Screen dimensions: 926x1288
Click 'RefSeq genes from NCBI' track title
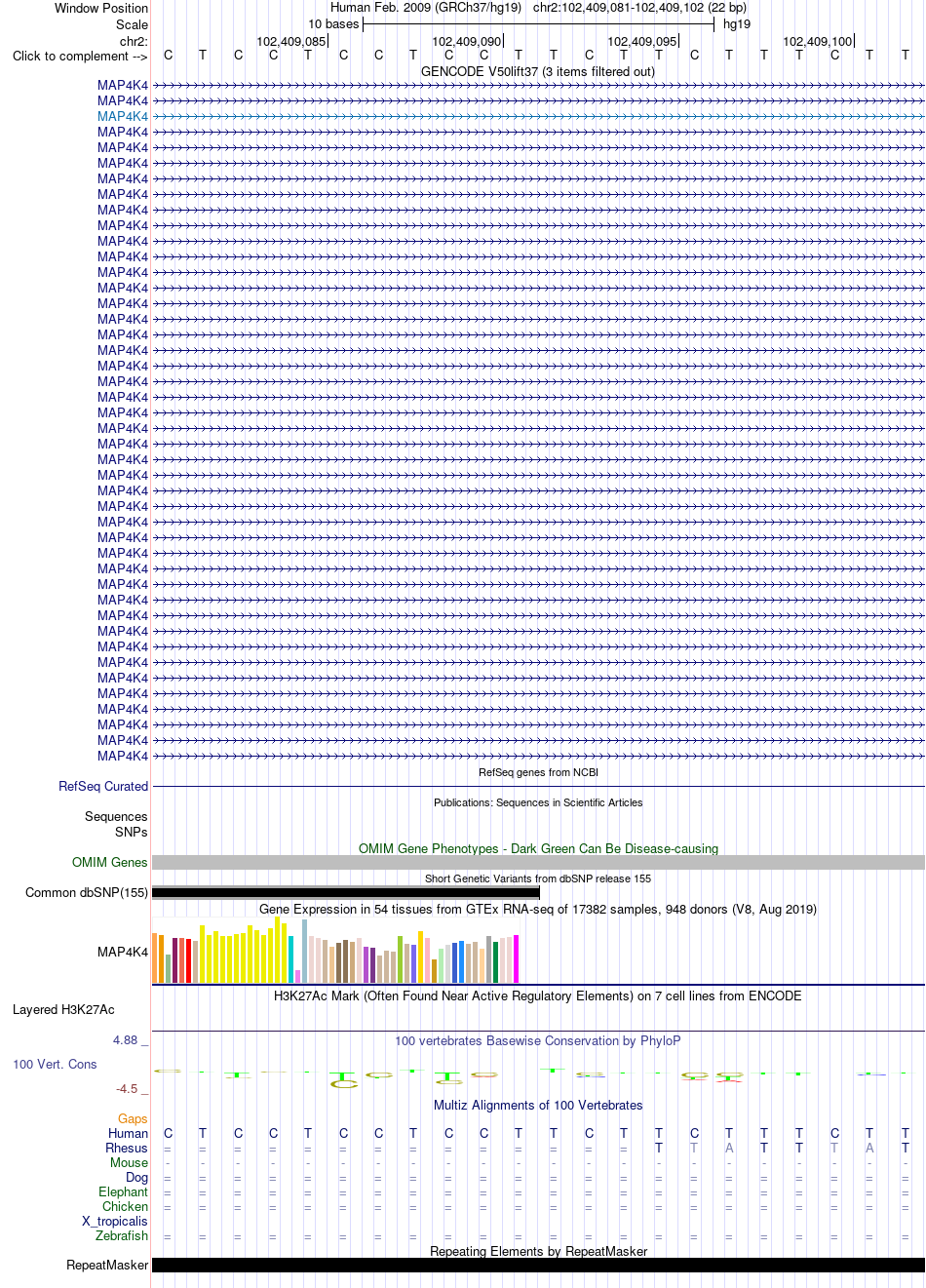(538, 772)
